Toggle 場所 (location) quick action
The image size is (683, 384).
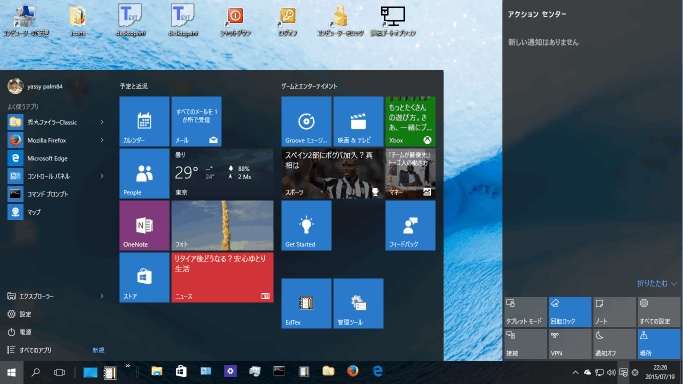(659, 344)
